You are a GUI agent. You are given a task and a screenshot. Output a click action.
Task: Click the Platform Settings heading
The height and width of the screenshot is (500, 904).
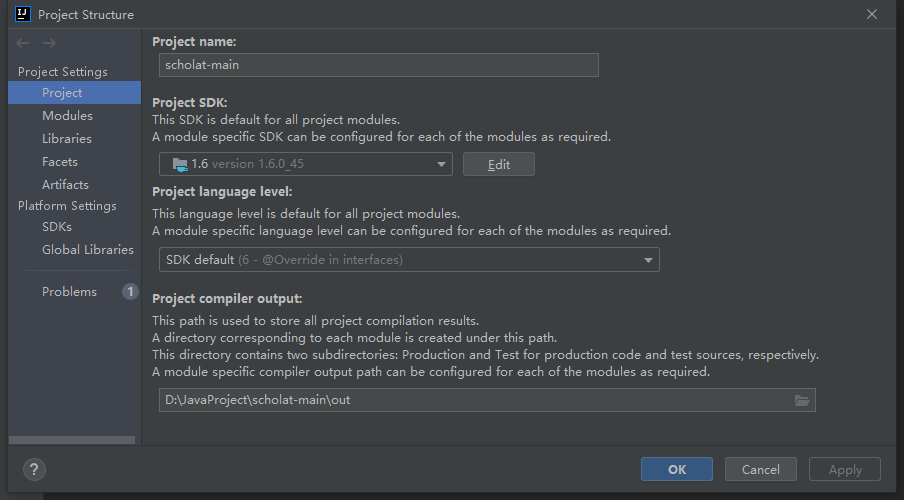pos(67,206)
